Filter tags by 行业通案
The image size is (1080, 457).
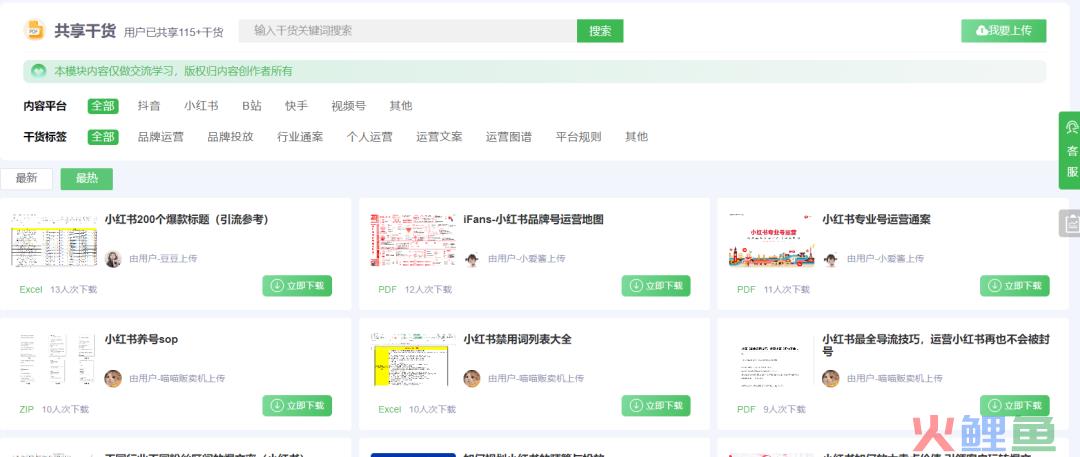pyautogui.click(x=300, y=137)
